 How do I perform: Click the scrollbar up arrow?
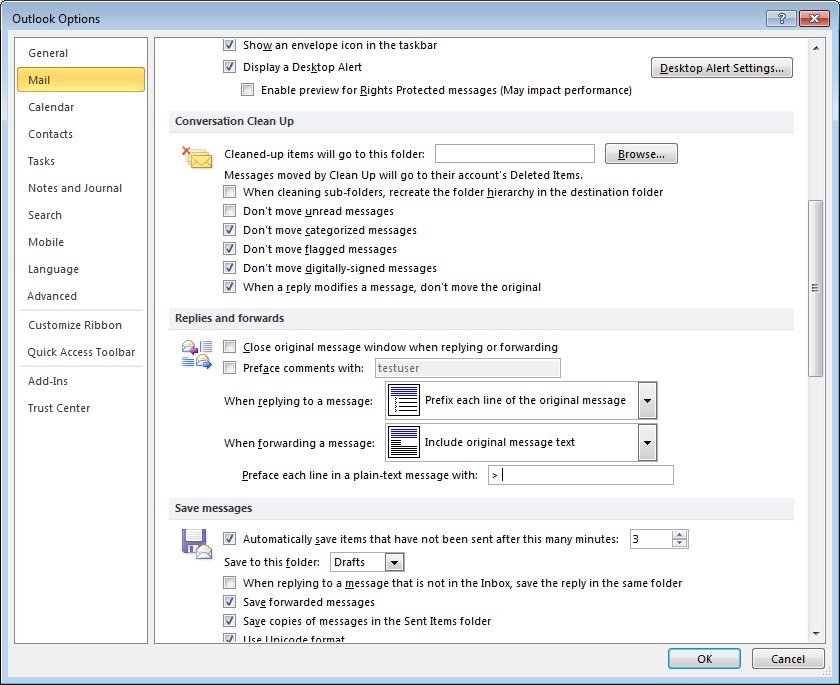(815, 48)
